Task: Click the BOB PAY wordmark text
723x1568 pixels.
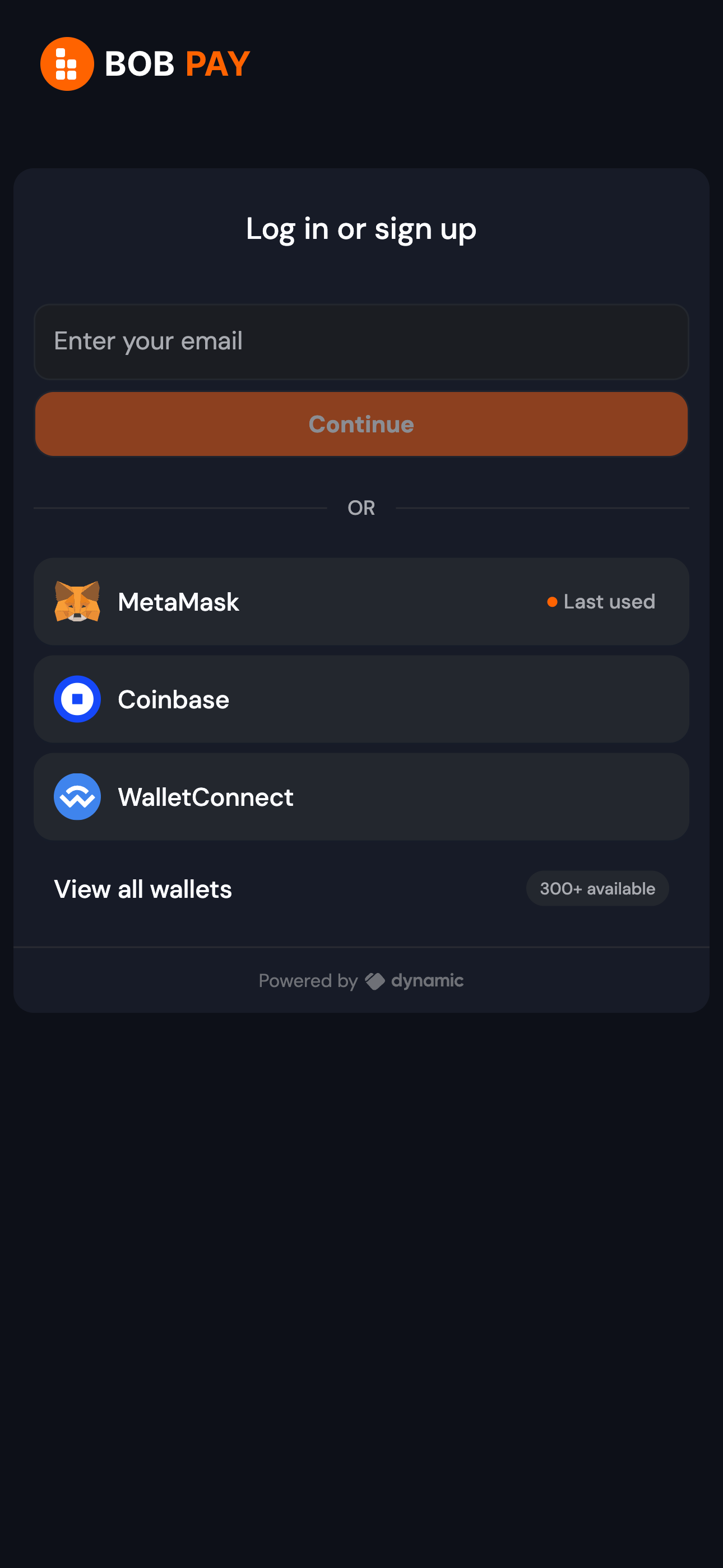Action: click(175, 63)
